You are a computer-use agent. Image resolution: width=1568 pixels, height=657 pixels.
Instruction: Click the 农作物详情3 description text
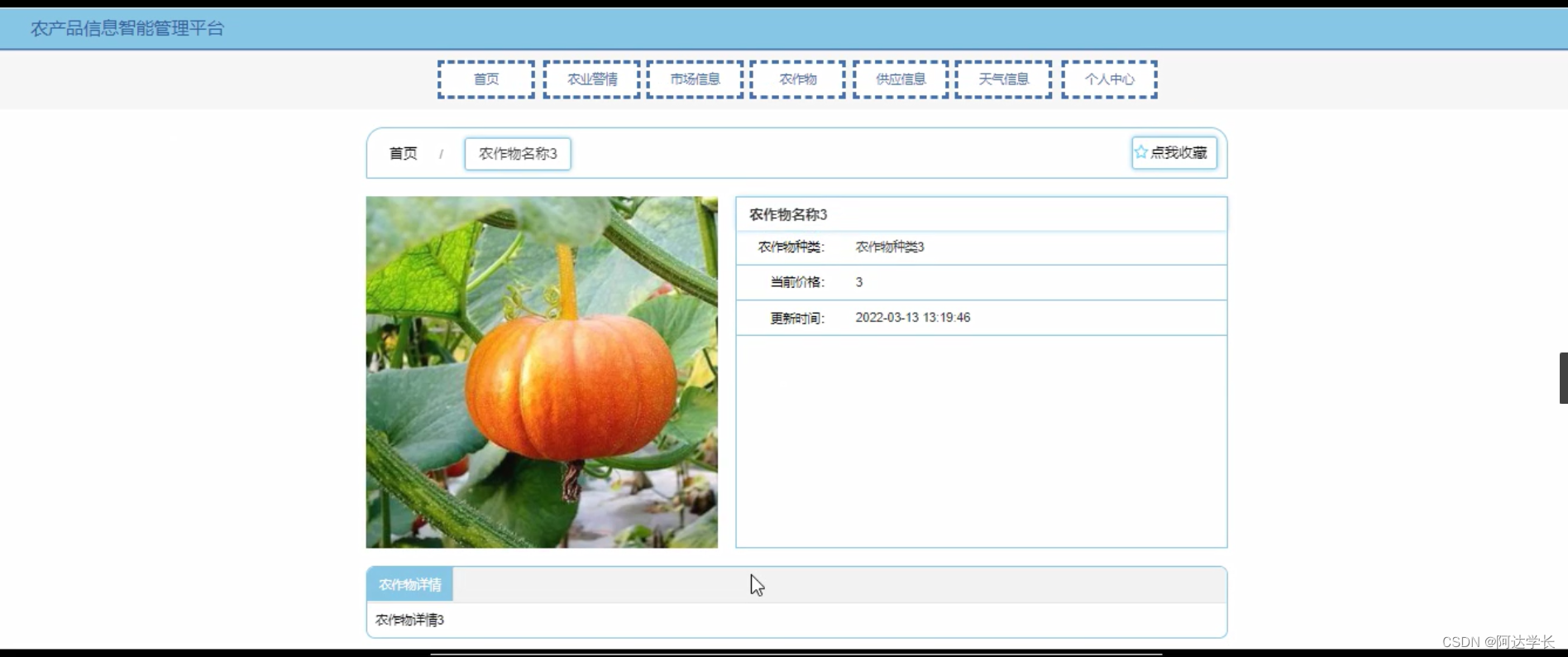coord(410,620)
